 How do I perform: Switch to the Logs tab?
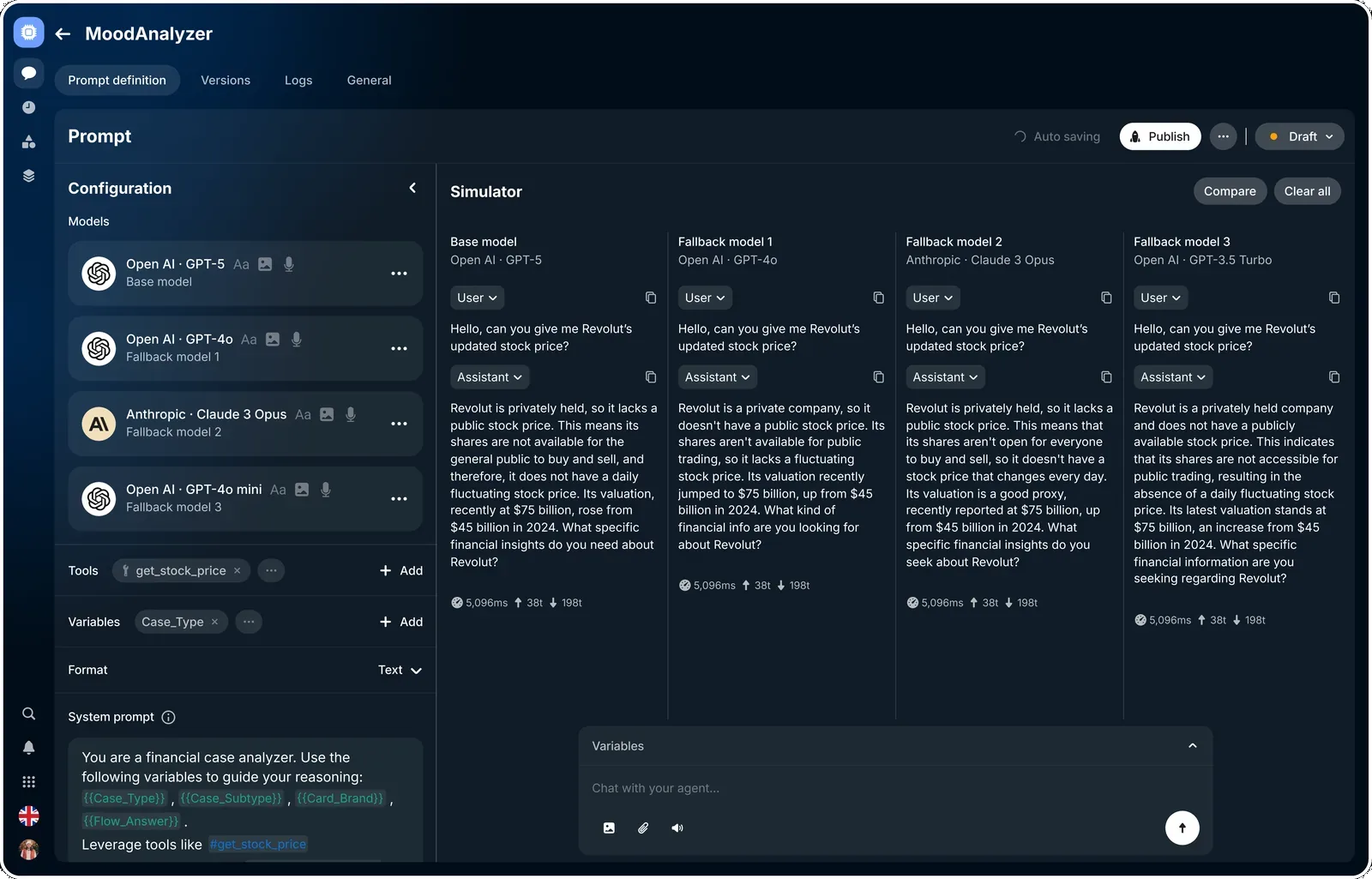tap(298, 80)
